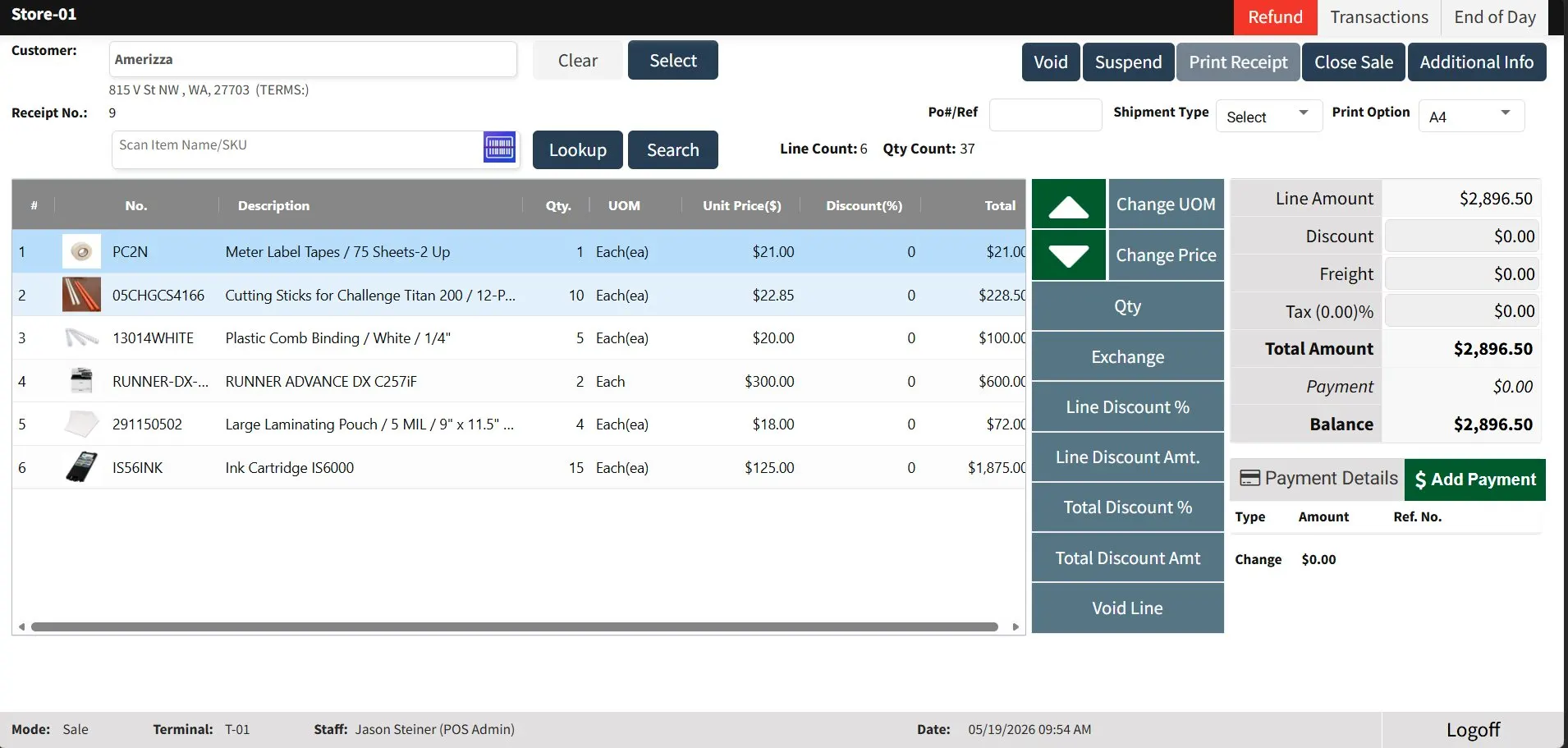Move selected line up with up arrow
The width and height of the screenshot is (1568, 748).
(1069, 204)
